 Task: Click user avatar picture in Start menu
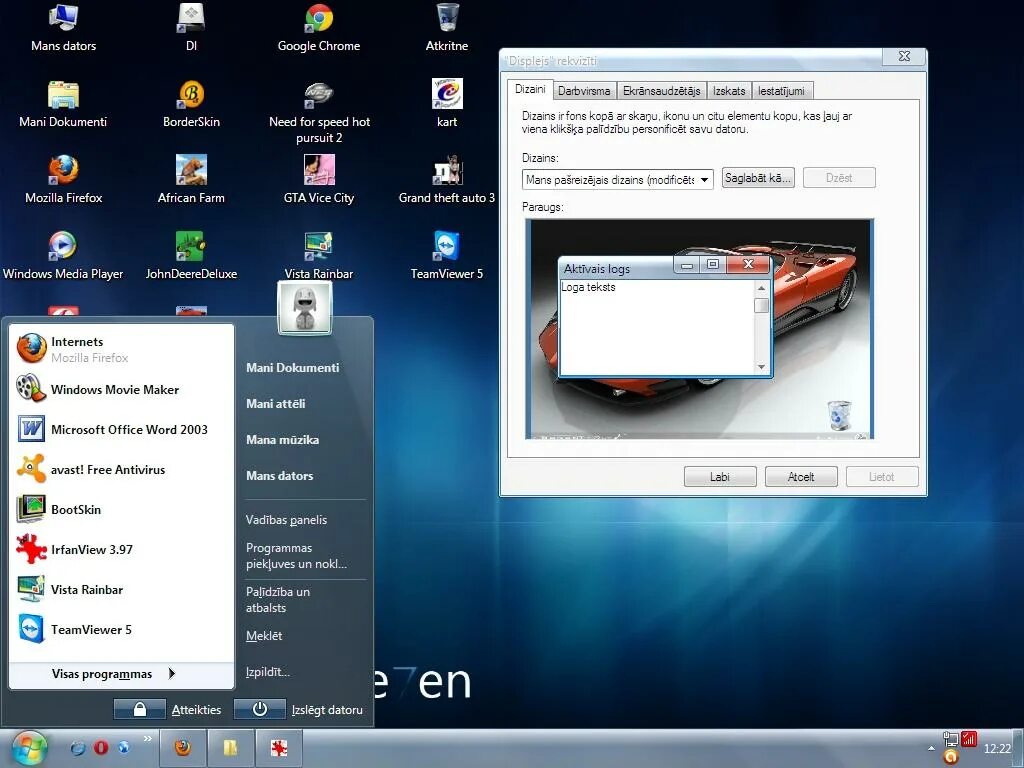[x=305, y=308]
